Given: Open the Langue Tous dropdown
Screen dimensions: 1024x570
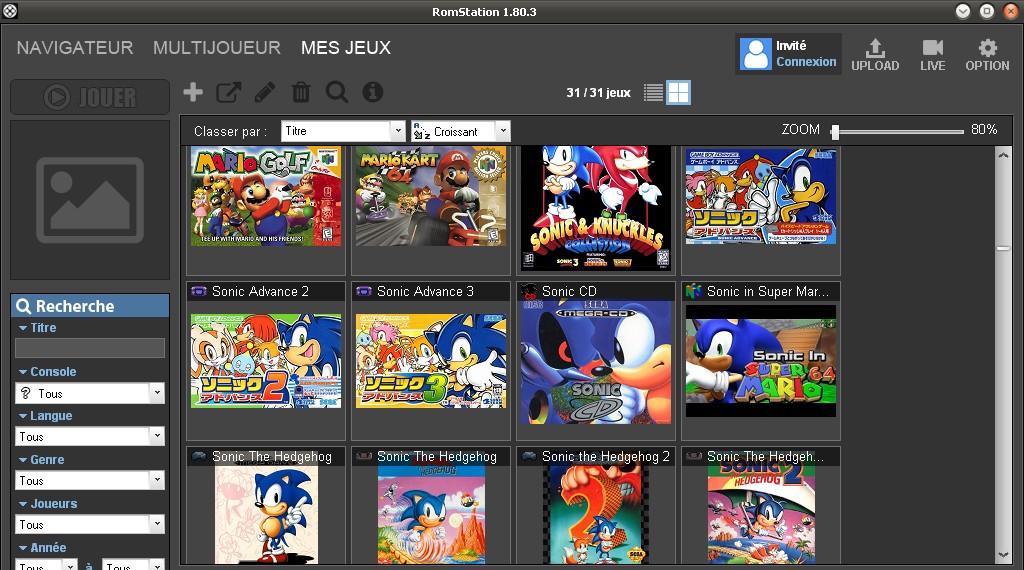Looking at the screenshot, I should pos(90,436).
